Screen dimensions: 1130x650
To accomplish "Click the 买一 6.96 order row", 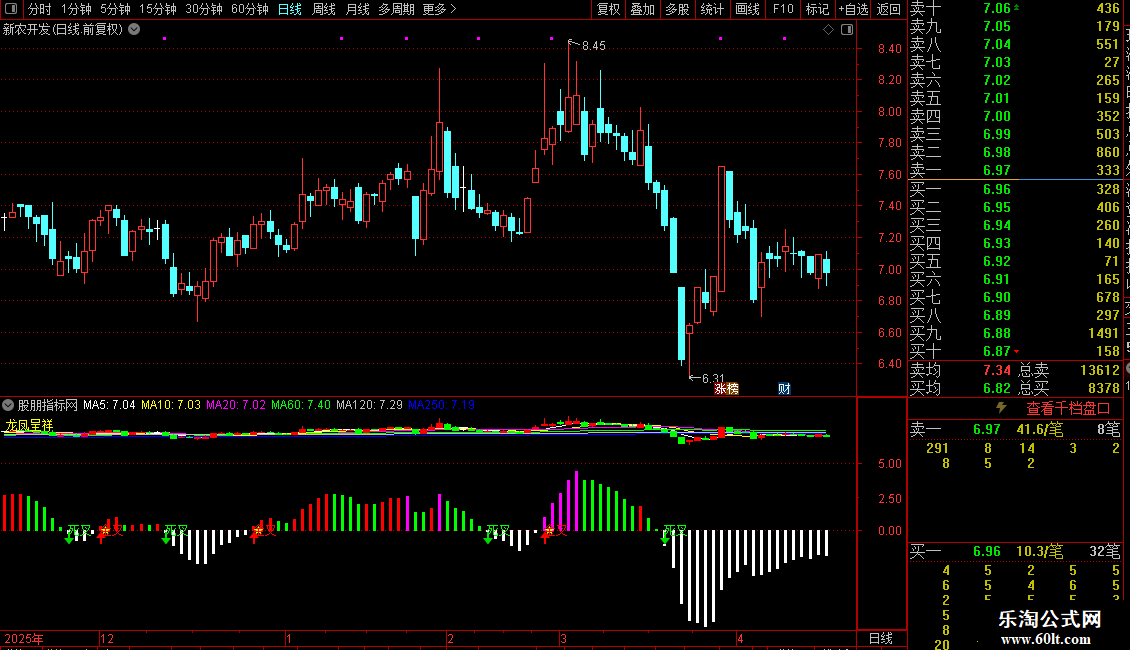I will pyautogui.click(x=1015, y=189).
